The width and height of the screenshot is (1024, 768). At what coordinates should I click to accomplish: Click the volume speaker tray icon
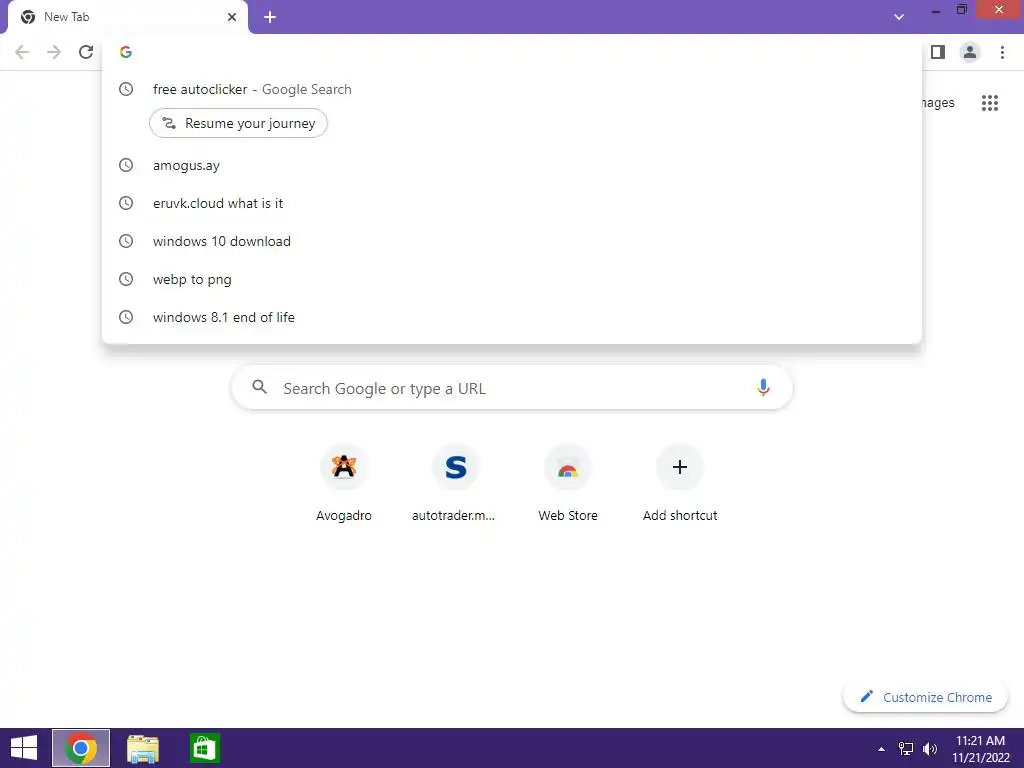point(930,749)
